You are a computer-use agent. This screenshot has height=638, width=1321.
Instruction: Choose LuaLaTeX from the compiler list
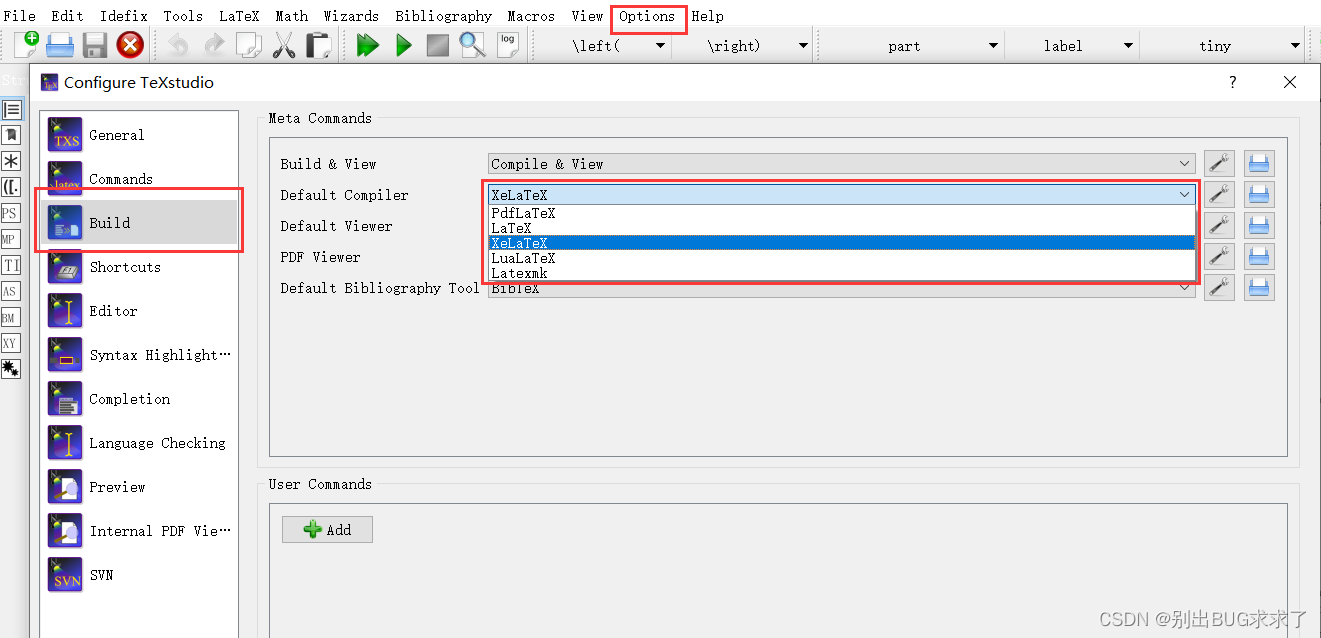(x=841, y=258)
